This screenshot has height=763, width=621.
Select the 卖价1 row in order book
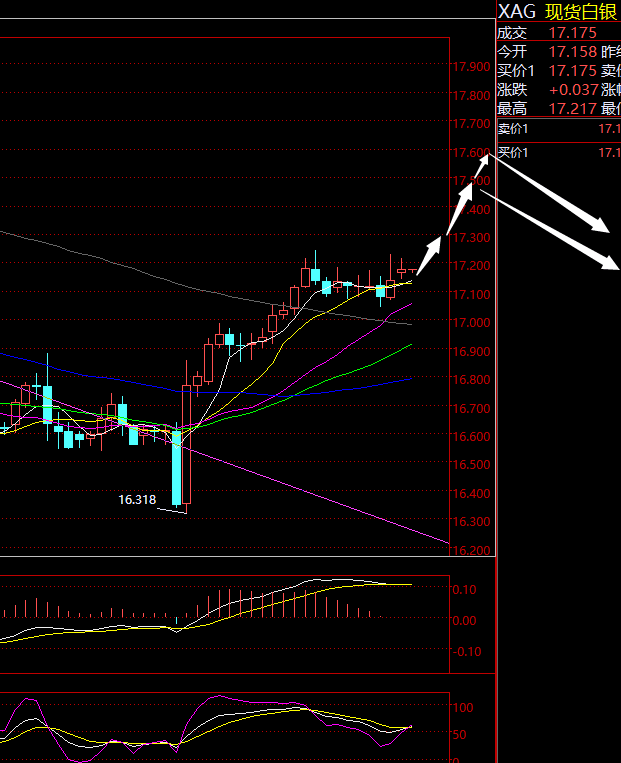[559, 129]
